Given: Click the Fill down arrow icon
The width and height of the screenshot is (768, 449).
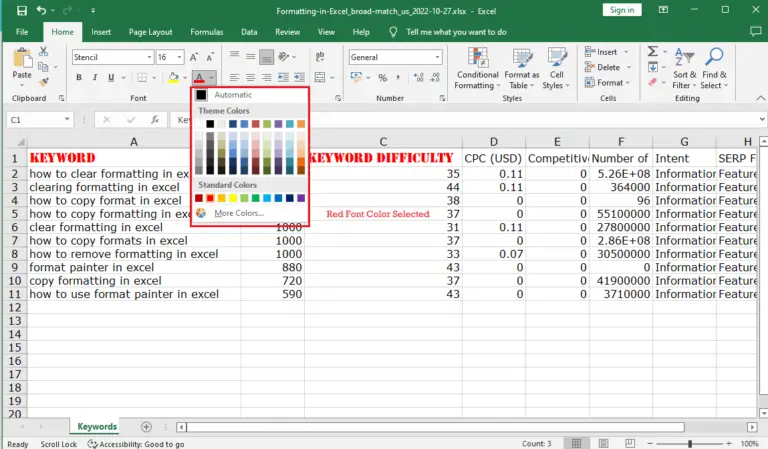Looking at the screenshot, I should point(652,67).
